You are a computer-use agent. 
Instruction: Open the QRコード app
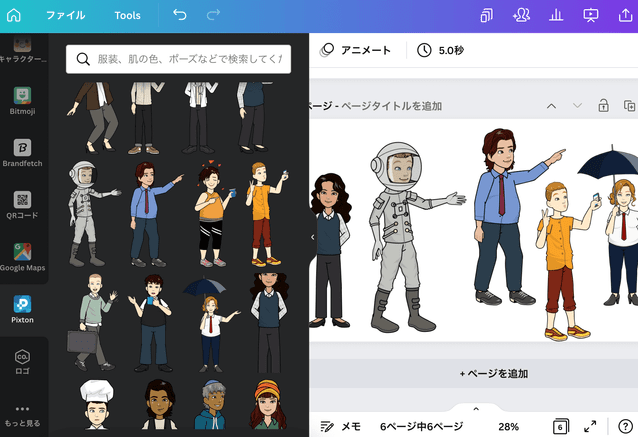pyautogui.click(x=22, y=205)
